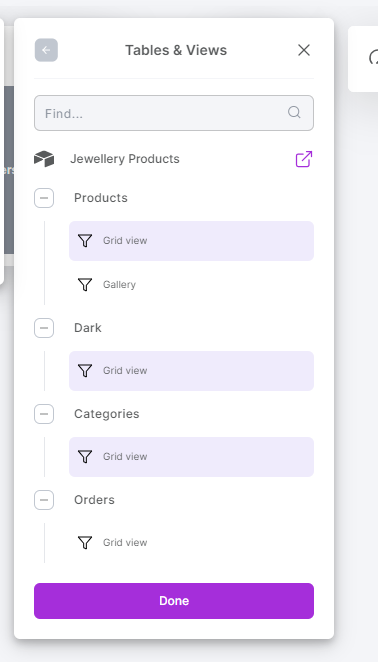The image size is (378, 662).
Task: Collapse the Categories table group
Action: point(44,414)
